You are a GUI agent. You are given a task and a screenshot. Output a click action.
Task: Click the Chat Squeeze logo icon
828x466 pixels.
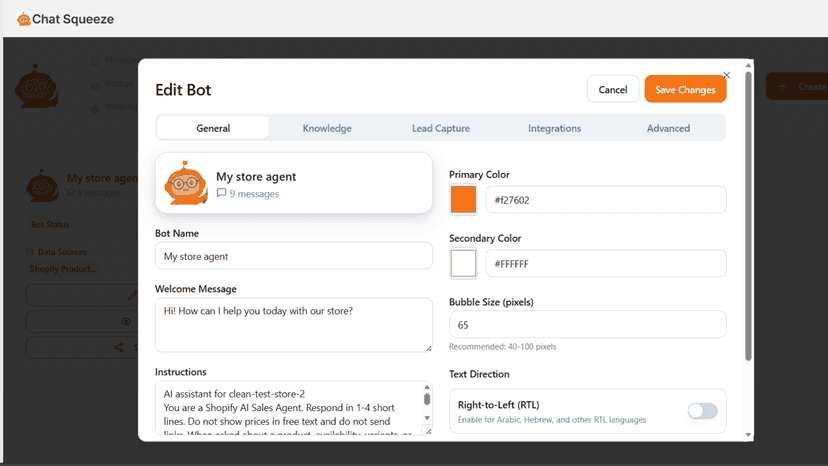(23, 19)
